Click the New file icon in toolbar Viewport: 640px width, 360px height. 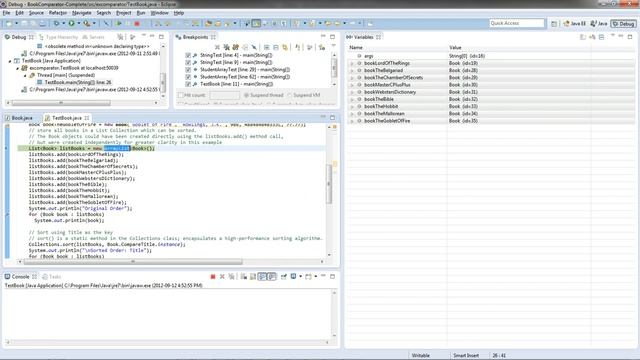9,24
